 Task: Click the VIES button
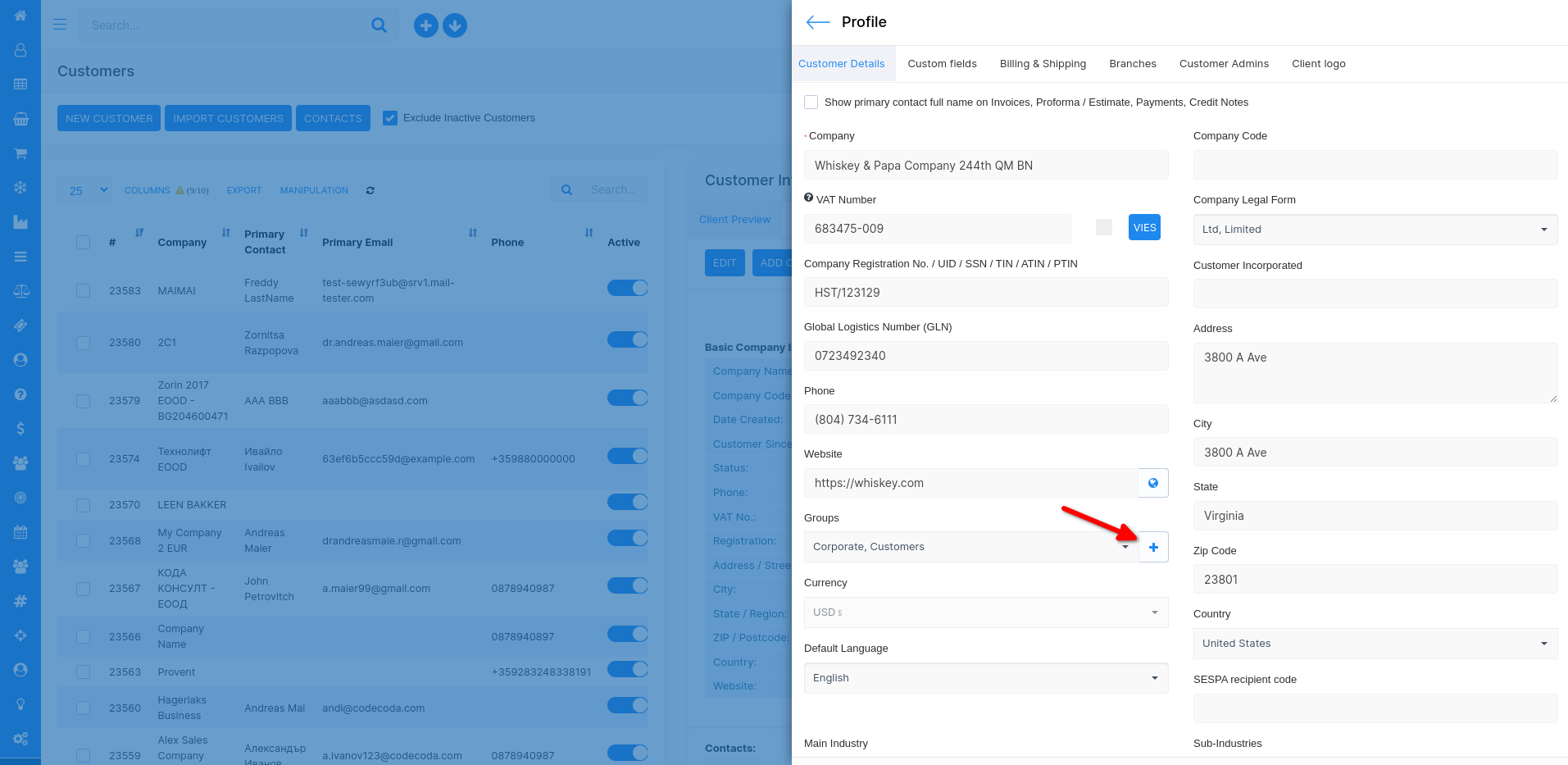[x=1144, y=228]
